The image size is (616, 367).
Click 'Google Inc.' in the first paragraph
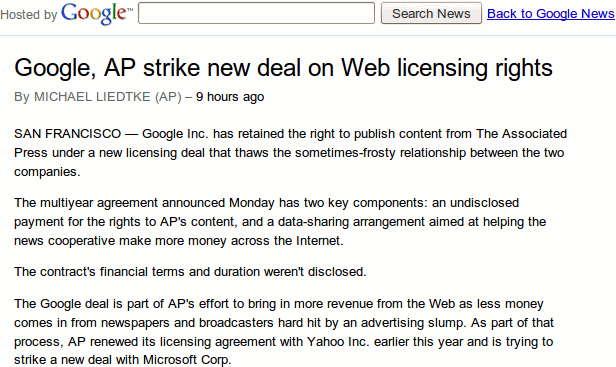(x=175, y=134)
